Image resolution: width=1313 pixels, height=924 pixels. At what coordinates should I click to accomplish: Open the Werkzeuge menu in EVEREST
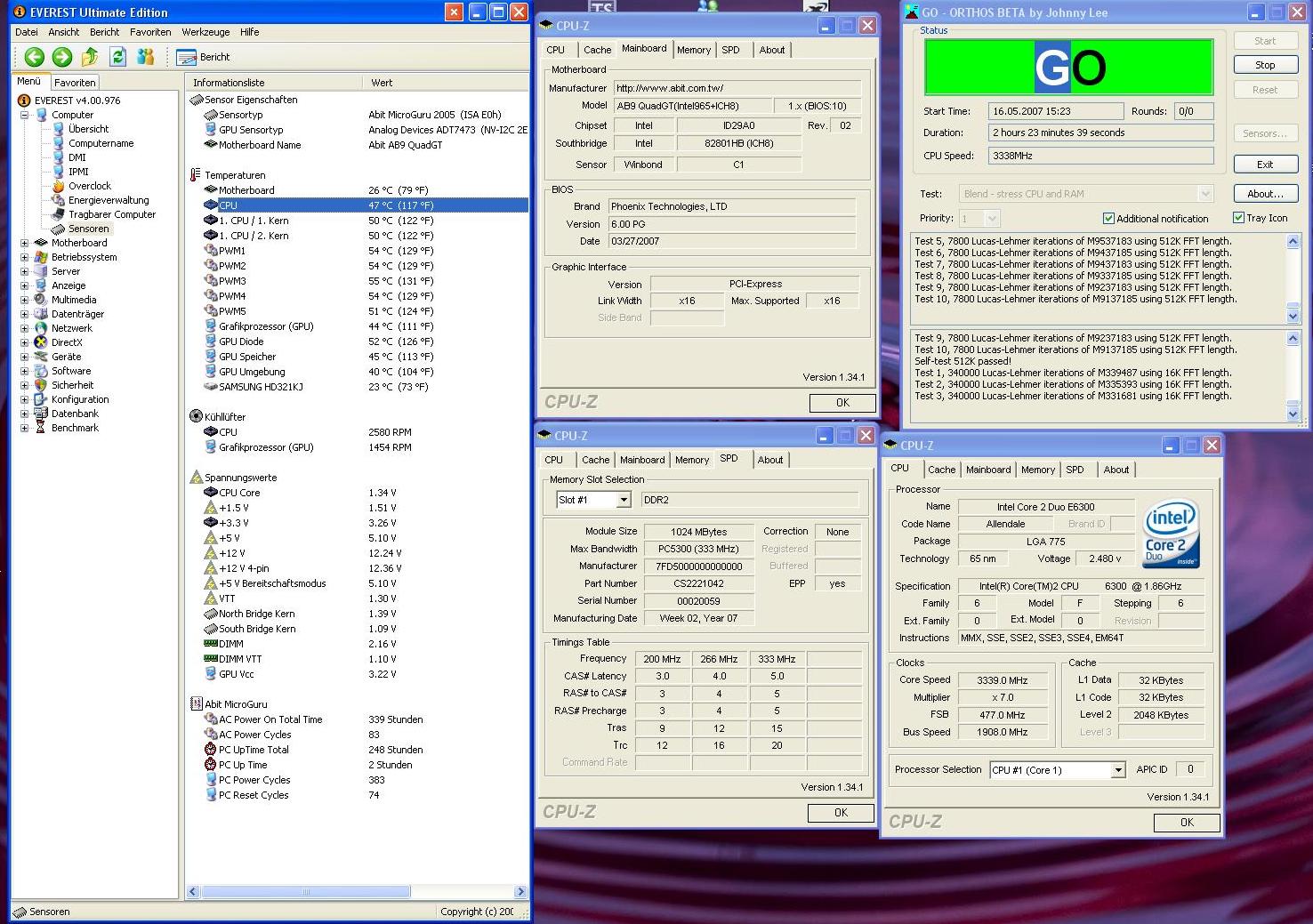point(205,32)
